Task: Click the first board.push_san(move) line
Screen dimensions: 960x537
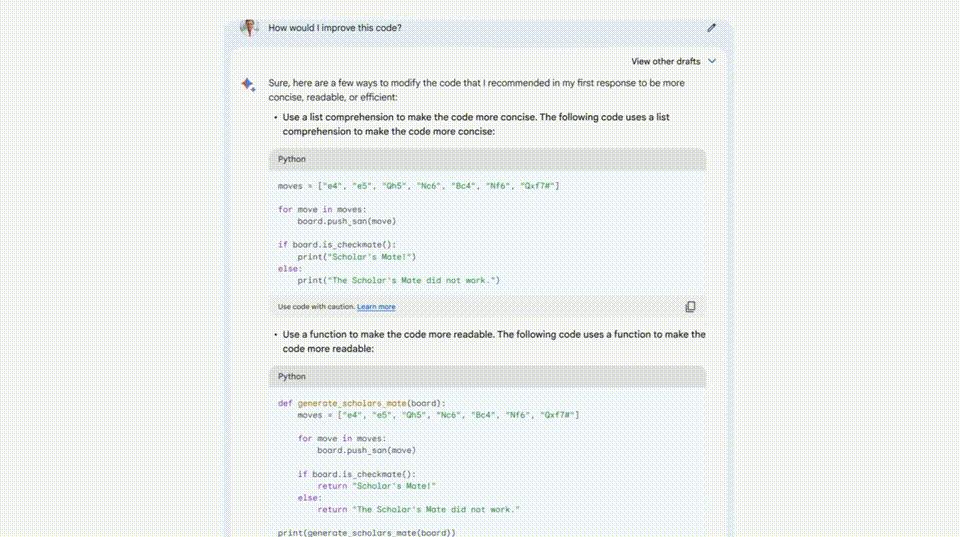Action: point(346,221)
